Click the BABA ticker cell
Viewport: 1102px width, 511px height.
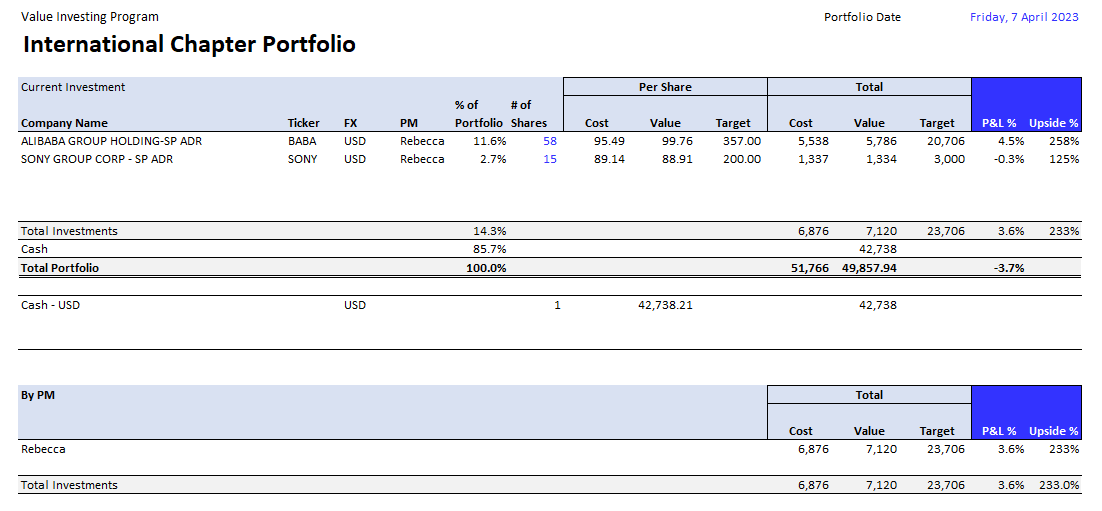(x=302, y=141)
